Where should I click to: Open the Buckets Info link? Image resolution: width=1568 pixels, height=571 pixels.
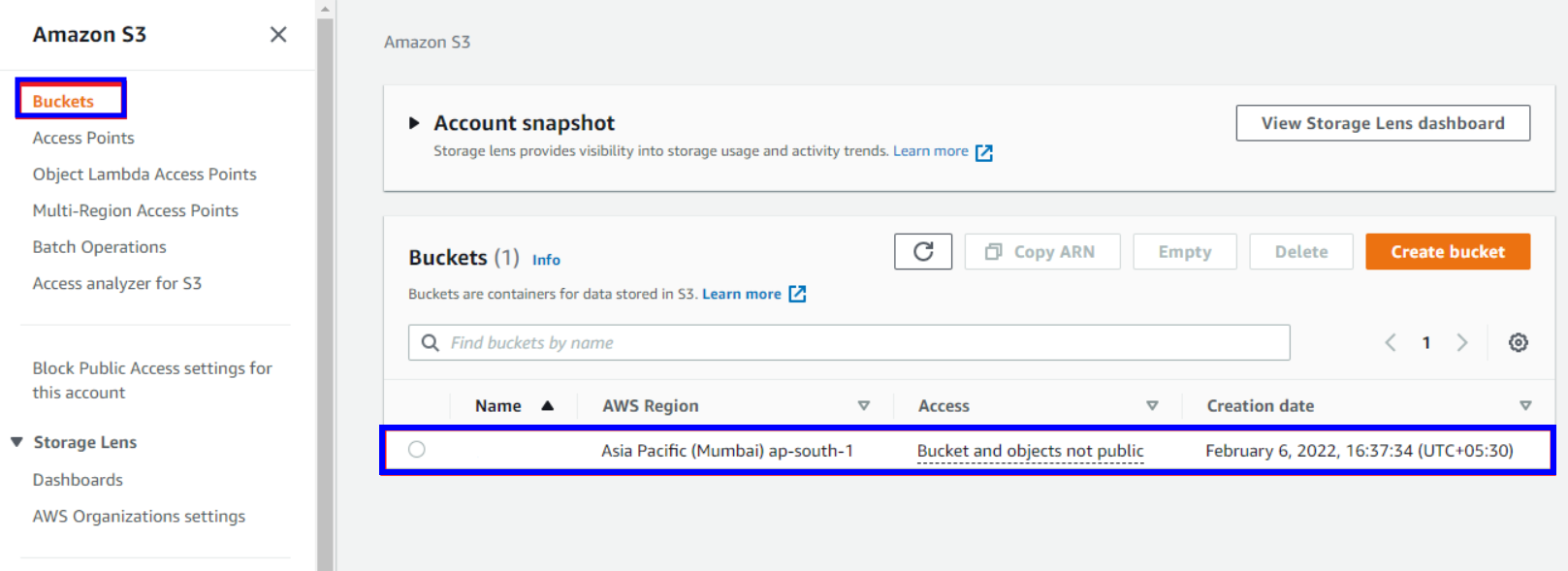(x=546, y=260)
